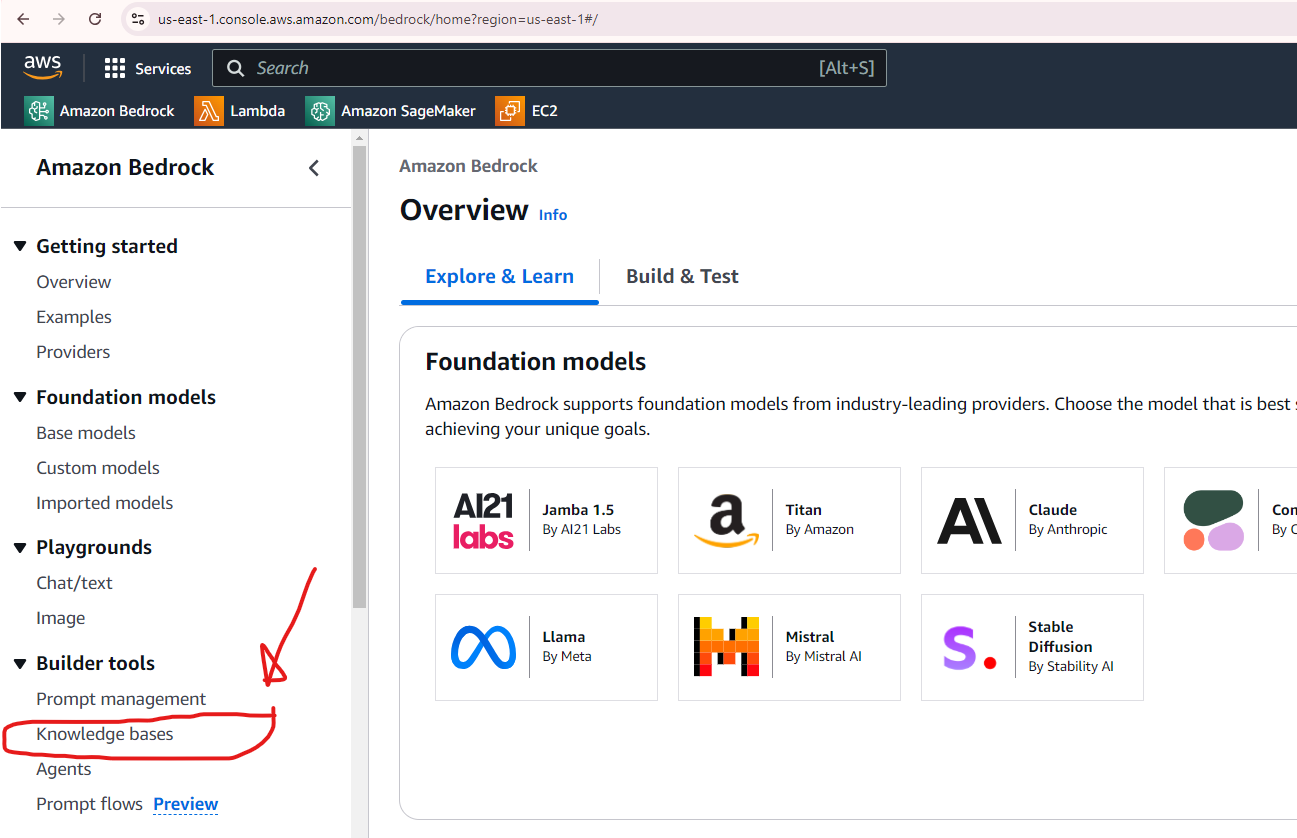Image resolution: width=1297 pixels, height=838 pixels.
Task: Open Amazon Bedrock from the favorites bar
Action: 100,110
